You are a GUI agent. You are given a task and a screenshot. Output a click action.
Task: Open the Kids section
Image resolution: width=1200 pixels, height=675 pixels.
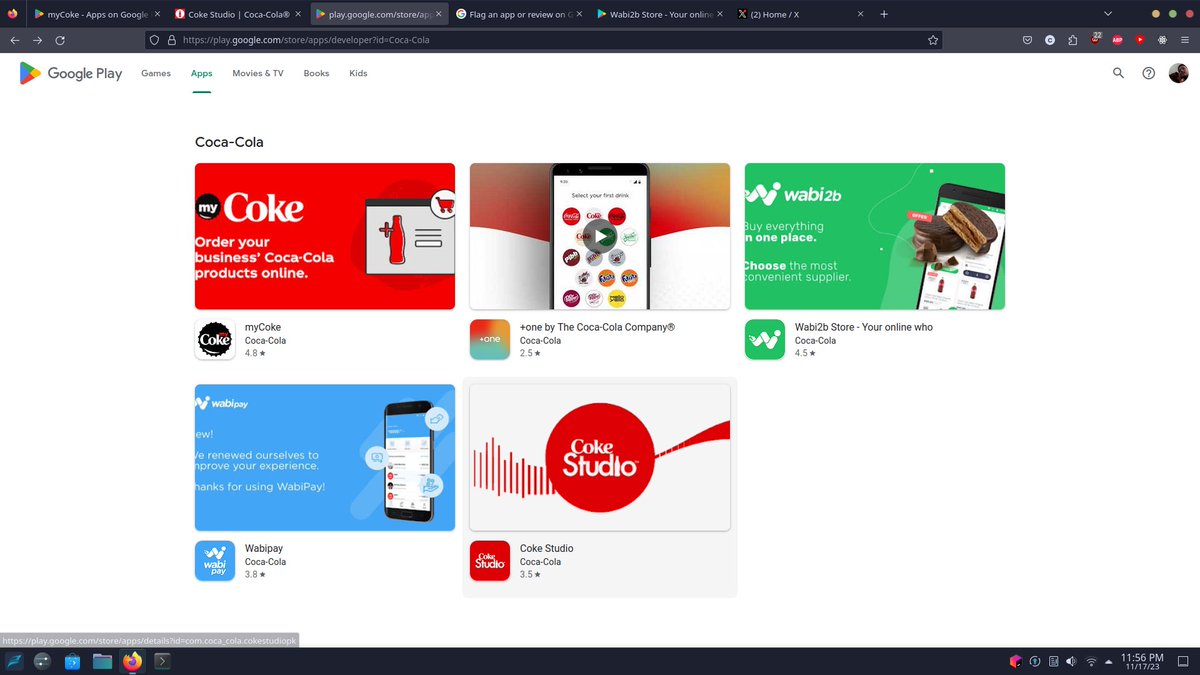click(358, 73)
